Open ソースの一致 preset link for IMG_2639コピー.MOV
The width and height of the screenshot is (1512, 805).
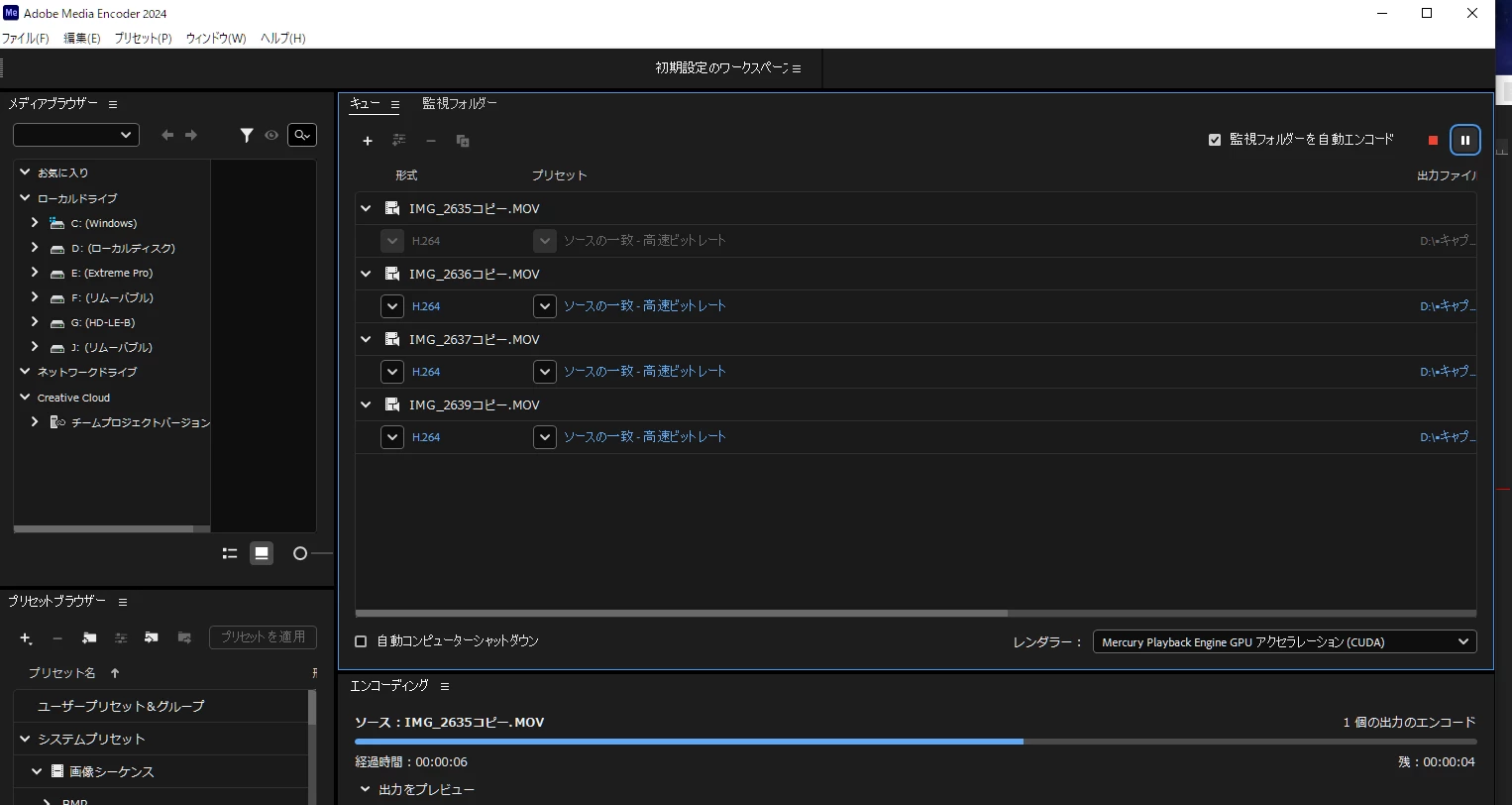tap(645, 437)
